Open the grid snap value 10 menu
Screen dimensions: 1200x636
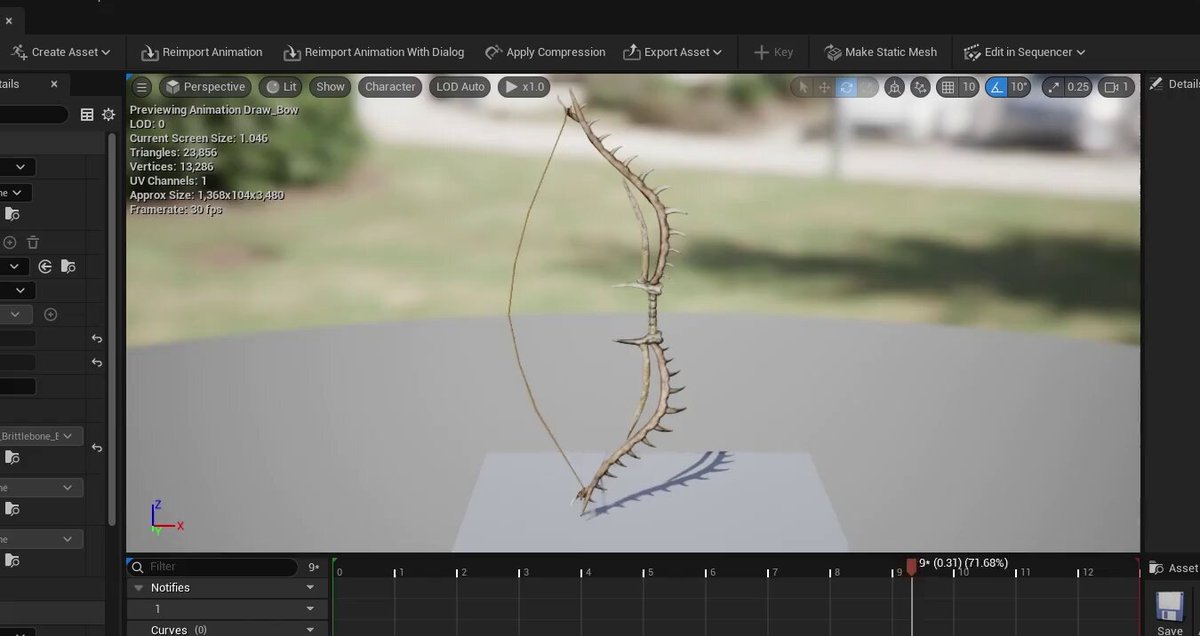(969, 87)
